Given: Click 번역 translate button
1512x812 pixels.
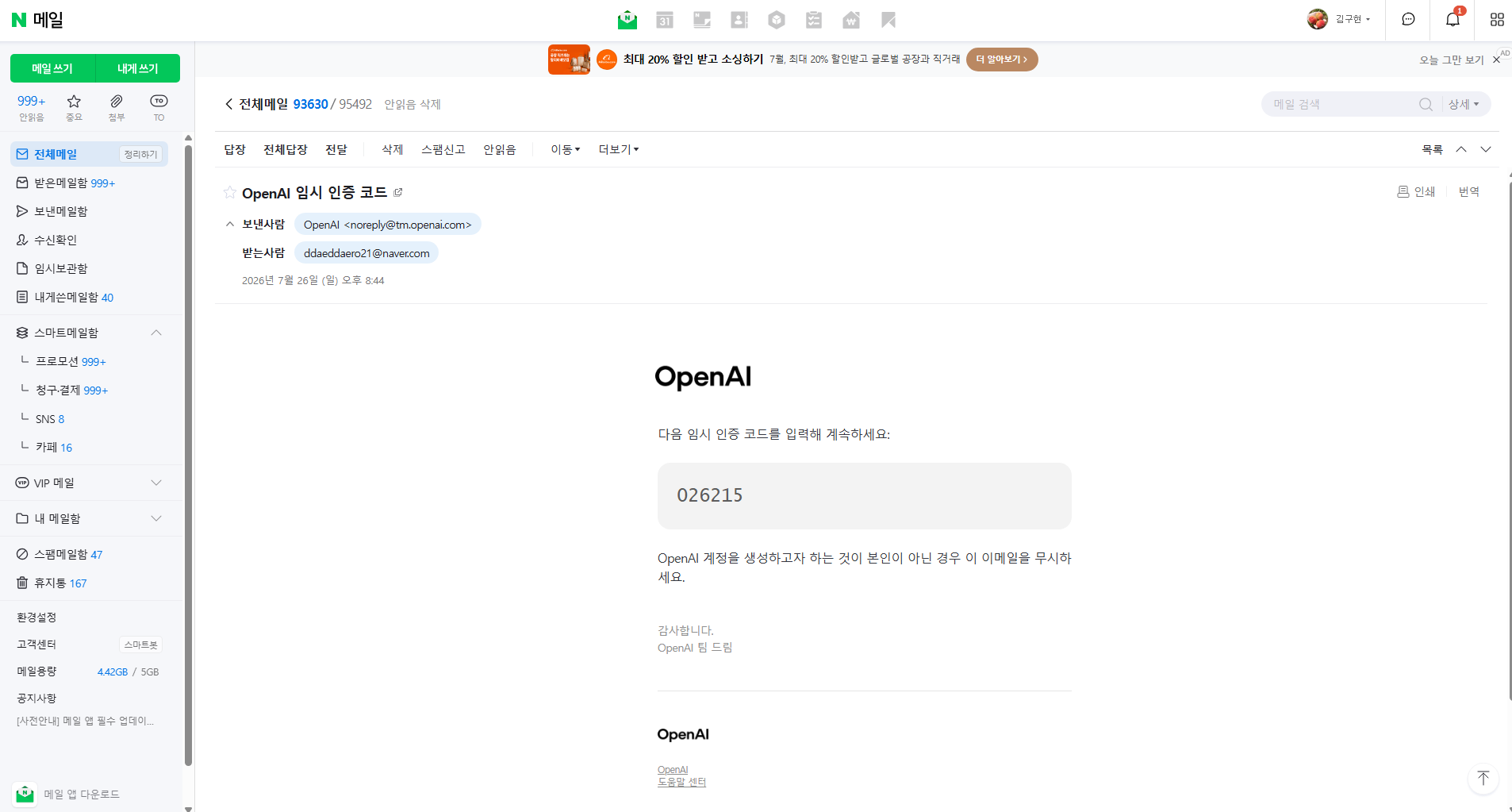Looking at the screenshot, I should point(1469,192).
